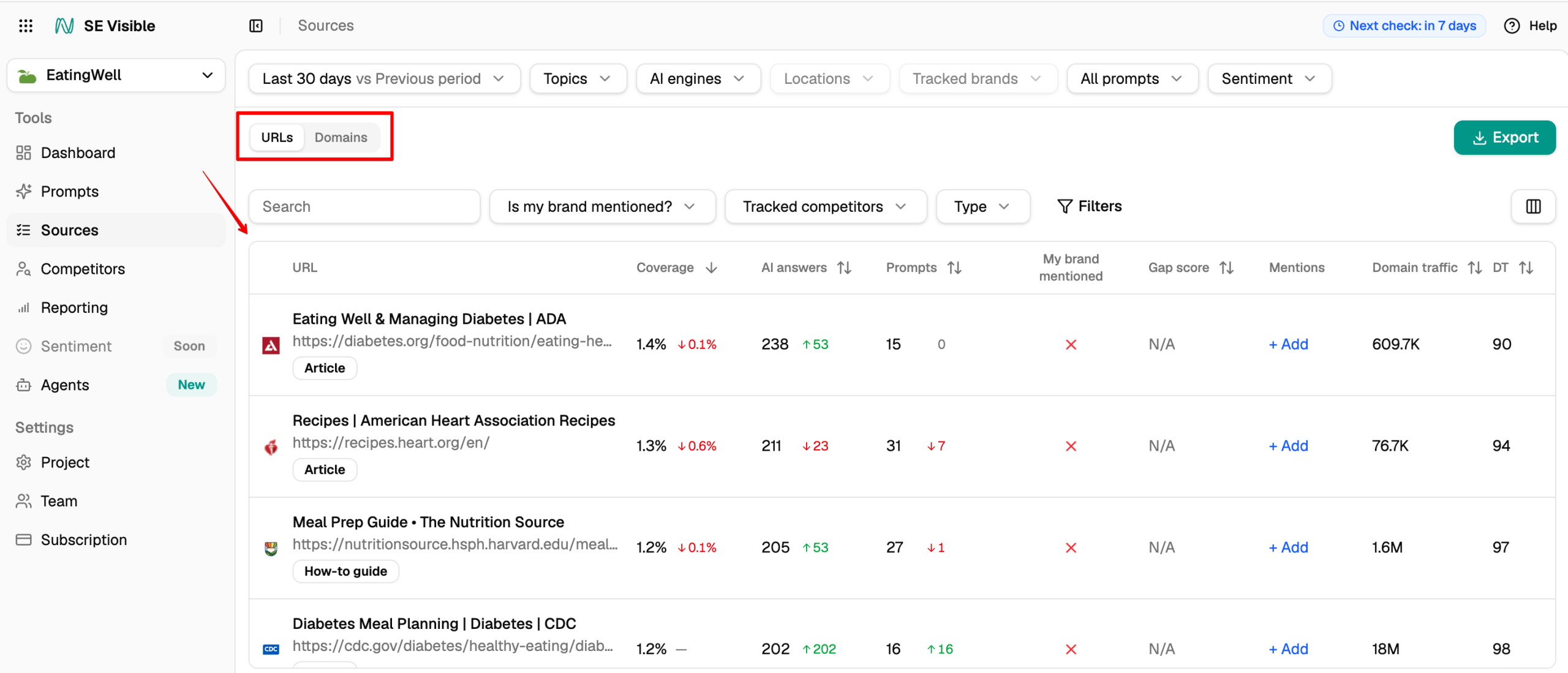Open the diabetes.org URL link

click(x=452, y=341)
